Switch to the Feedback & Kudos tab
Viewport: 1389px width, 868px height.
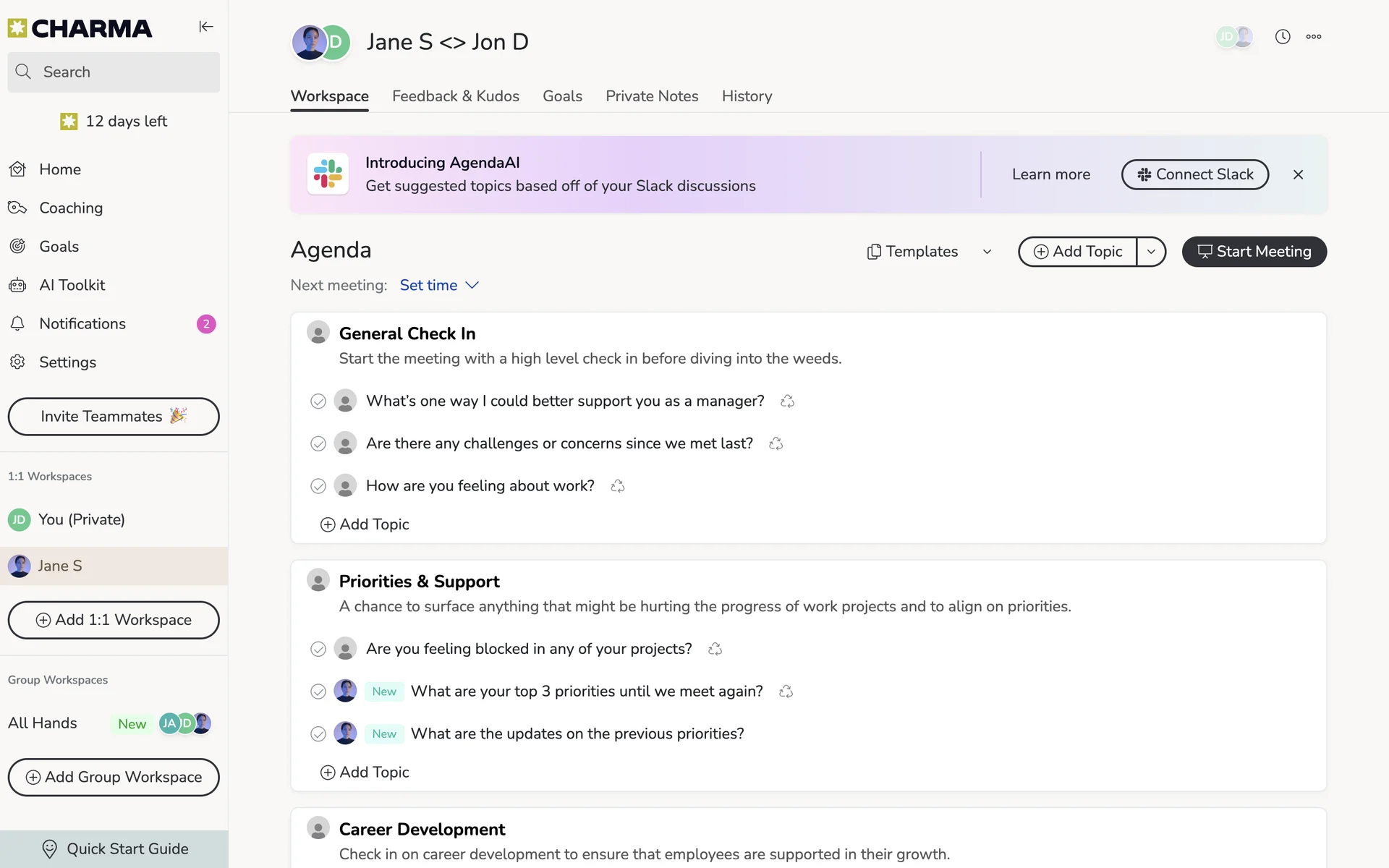pos(455,96)
